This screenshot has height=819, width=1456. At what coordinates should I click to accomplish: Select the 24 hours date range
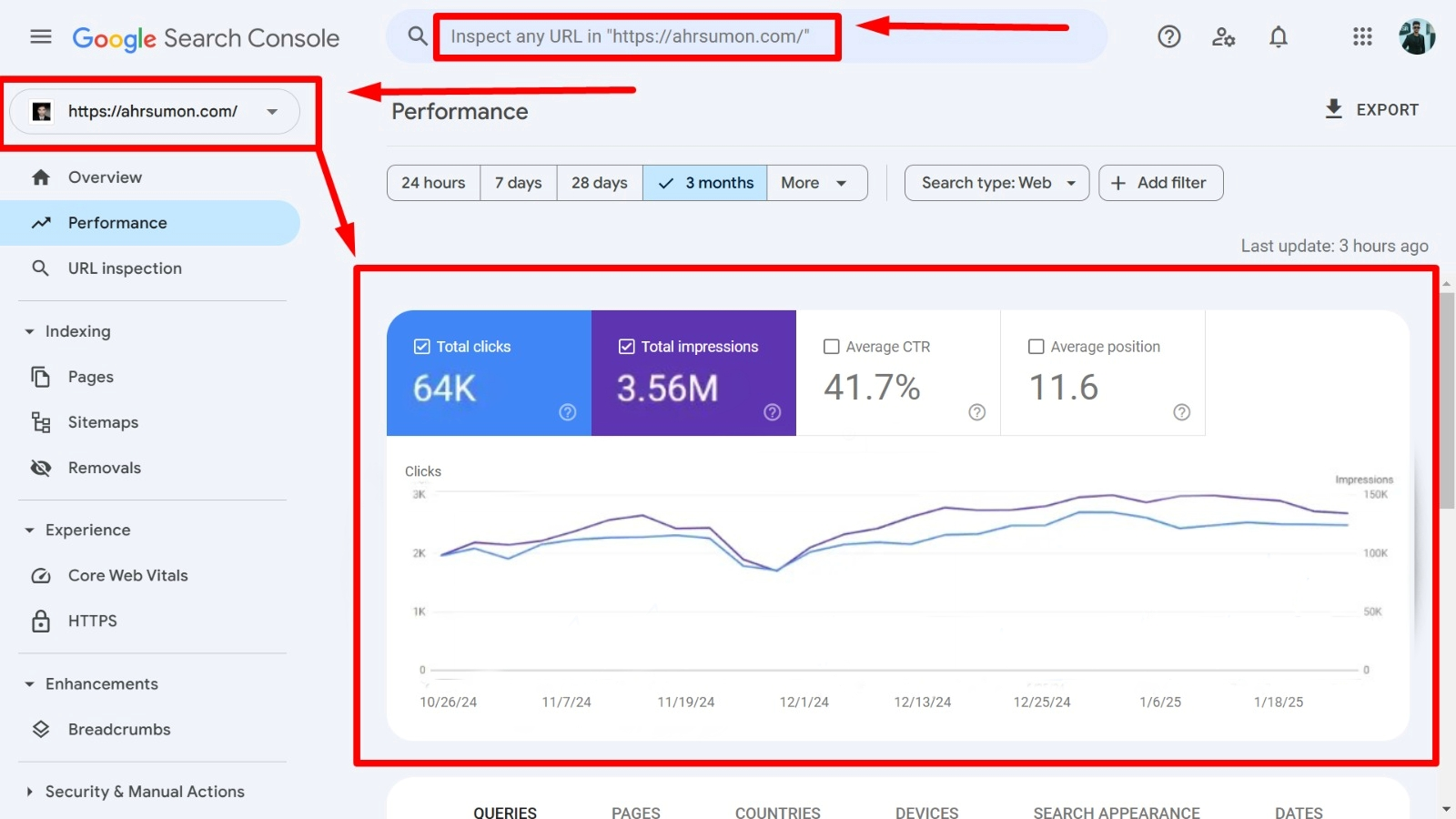point(434,183)
